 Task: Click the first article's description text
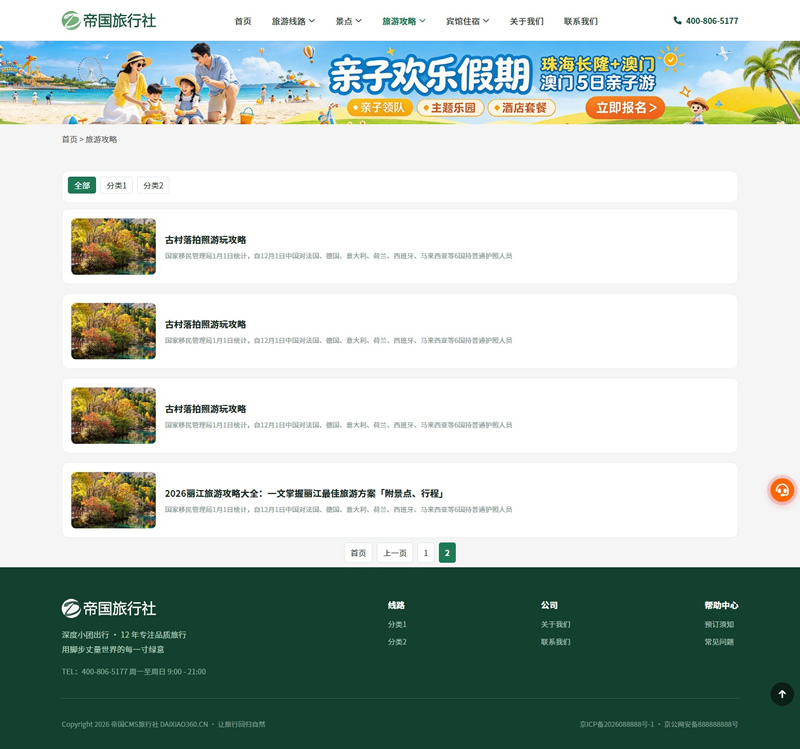pyautogui.click(x=338, y=256)
